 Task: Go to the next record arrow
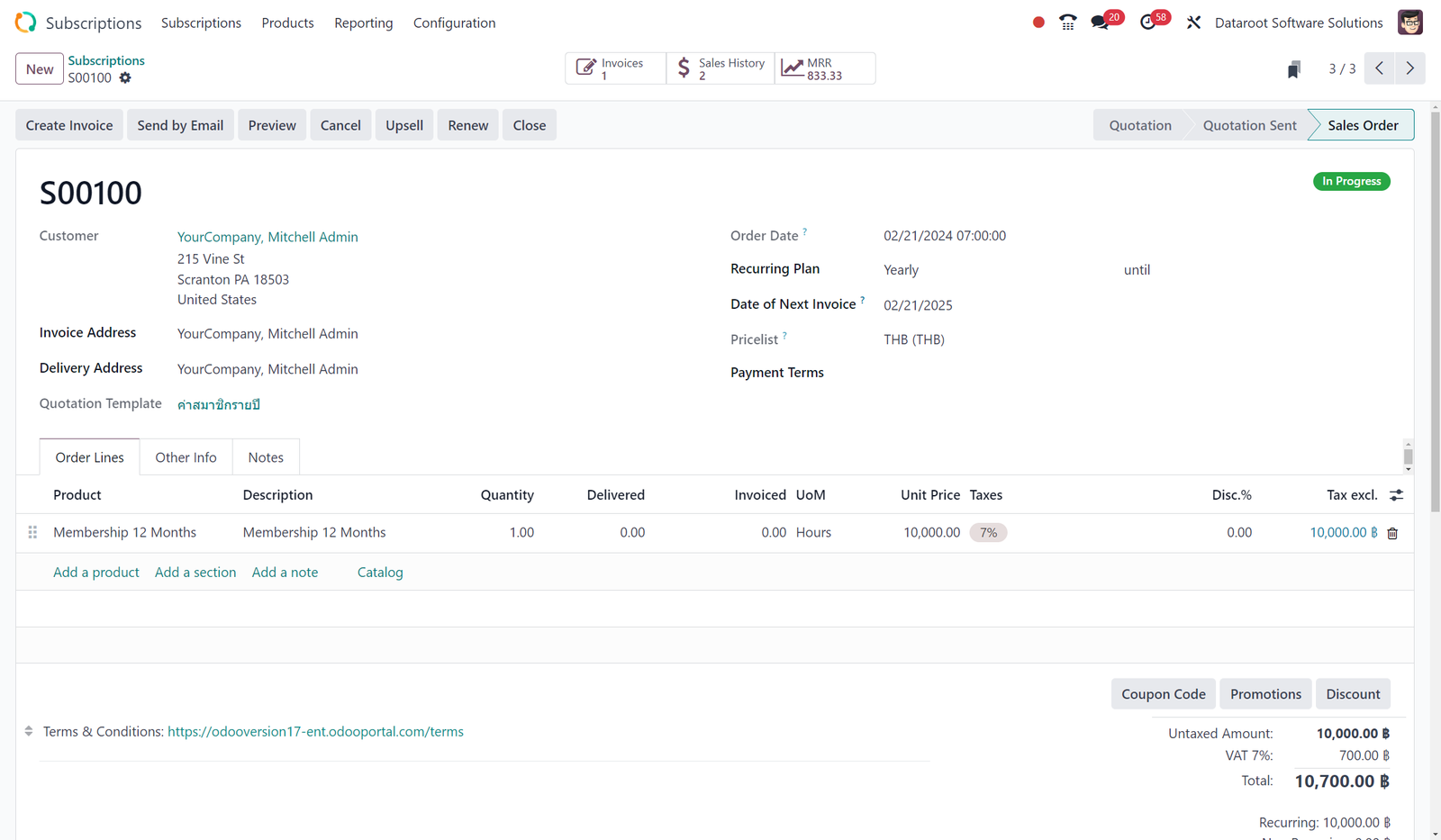pos(1409,68)
